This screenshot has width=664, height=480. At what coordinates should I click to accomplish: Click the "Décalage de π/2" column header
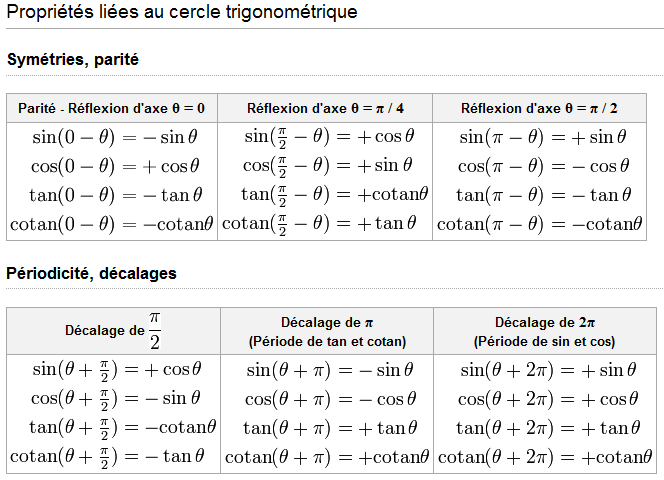[x=113, y=331]
